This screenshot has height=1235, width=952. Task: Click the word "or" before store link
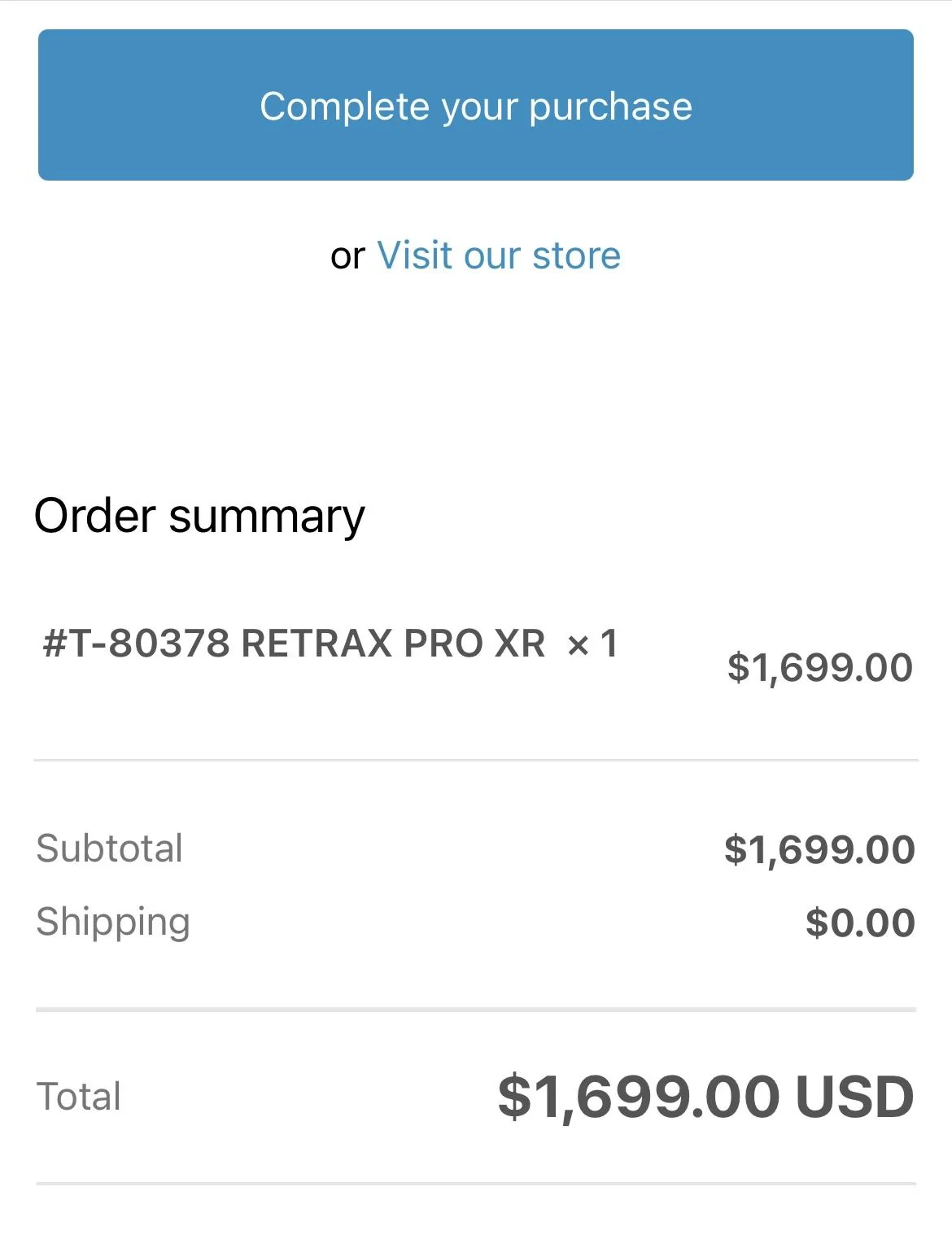(347, 256)
